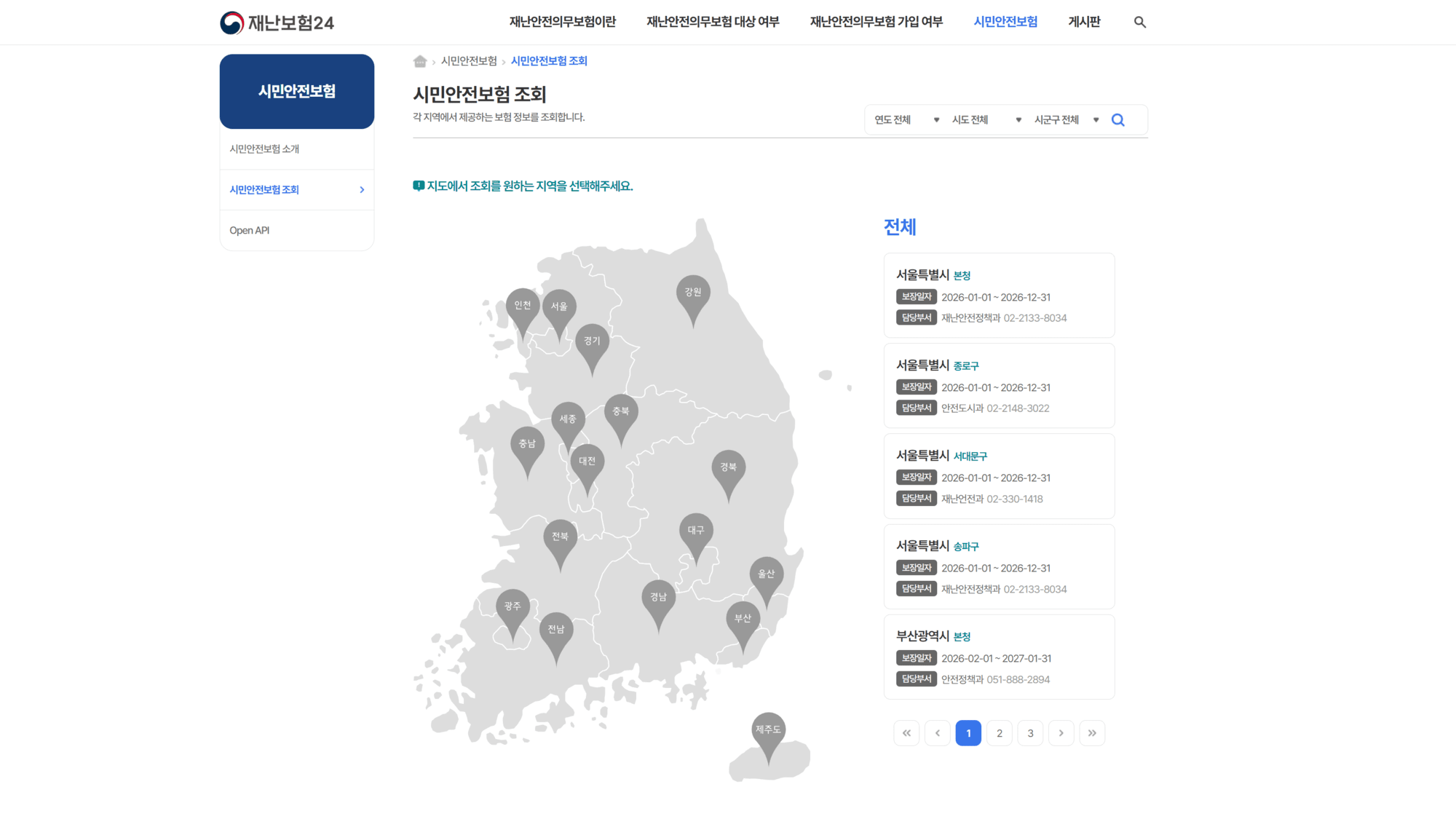The width and height of the screenshot is (1456, 819).
Task: Open 재난안전의무보험이란 menu
Action: point(563,22)
